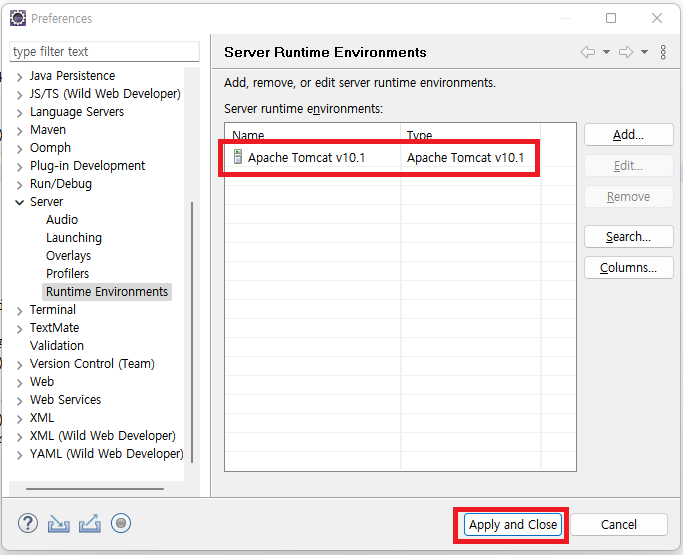The width and height of the screenshot is (683, 555).
Task: Expand the XML node chevron
Action: (x=19, y=419)
